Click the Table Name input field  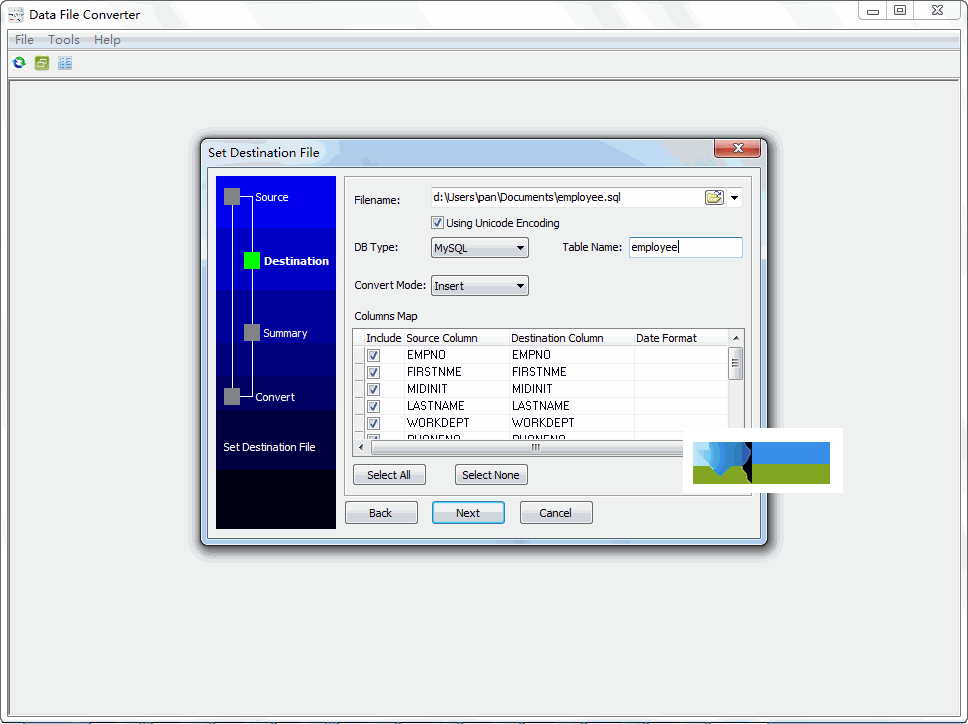685,247
